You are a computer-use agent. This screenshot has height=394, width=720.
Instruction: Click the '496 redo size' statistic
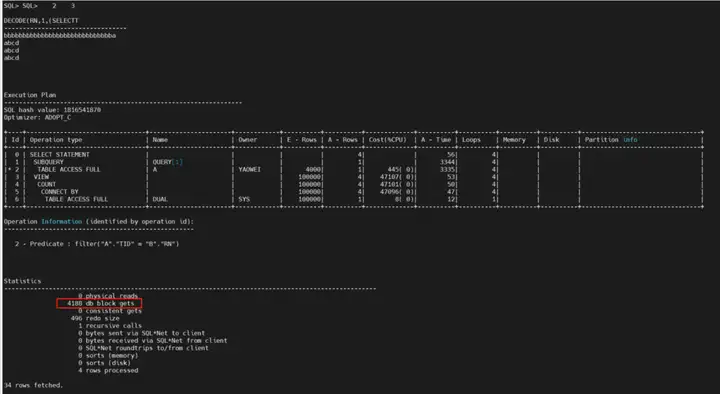95,318
